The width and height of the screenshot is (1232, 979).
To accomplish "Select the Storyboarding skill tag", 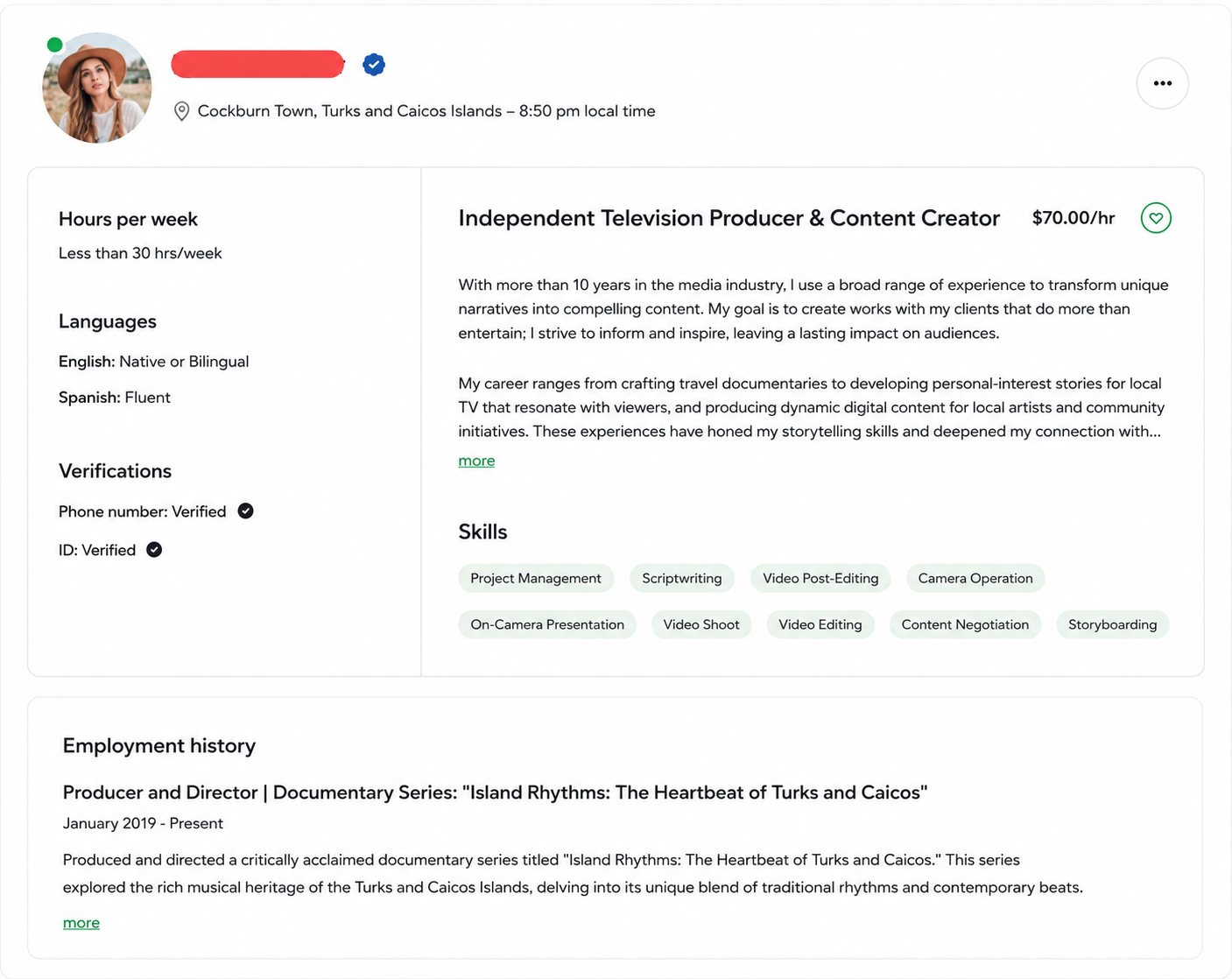I will pyautogui.click(x=1112, y=624).
